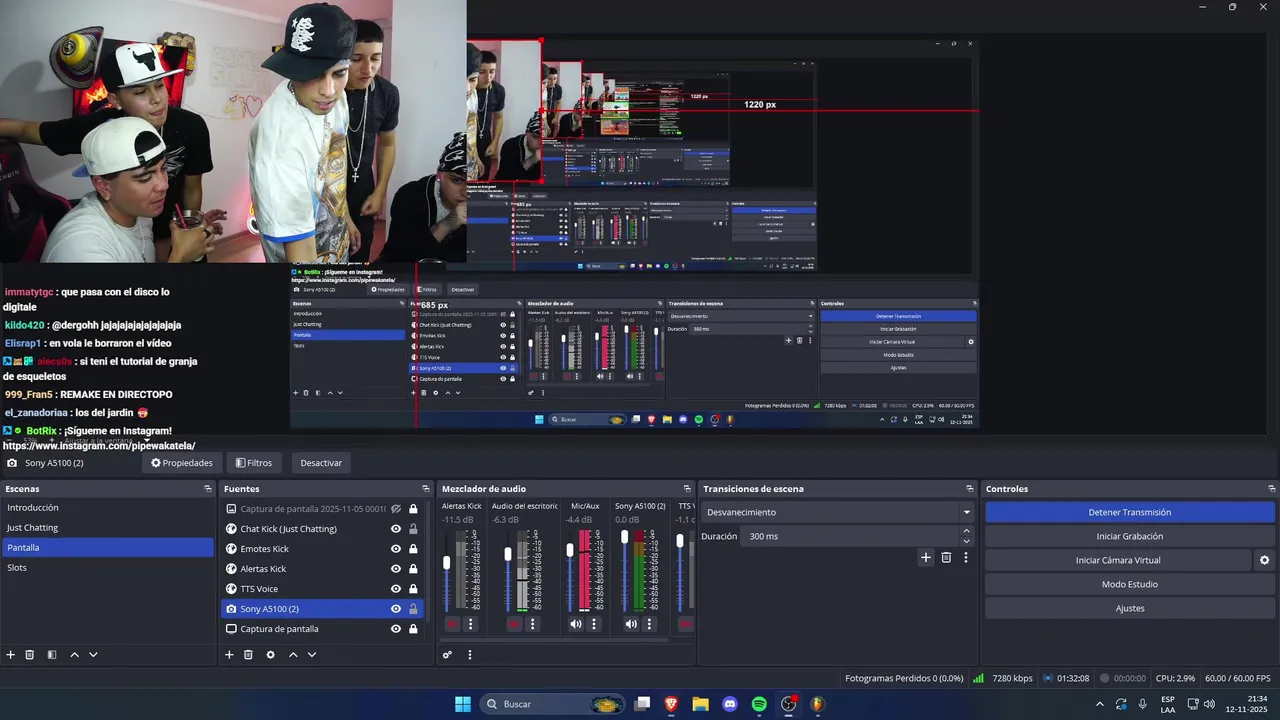Image resolution: width=1280 pixels, height=720 pixels.
Task: Add a new scene with plus icon
Action: (11, 655)
